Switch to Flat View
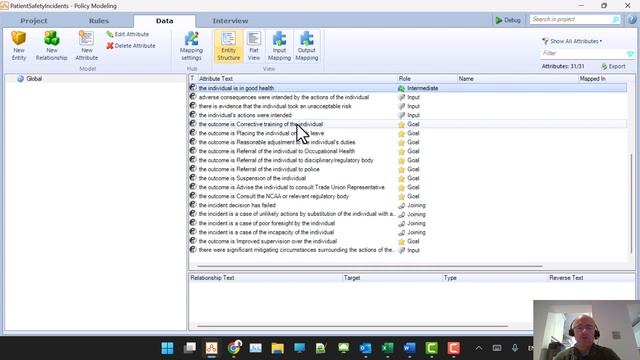The image size is (640, 360). point(254,46)
